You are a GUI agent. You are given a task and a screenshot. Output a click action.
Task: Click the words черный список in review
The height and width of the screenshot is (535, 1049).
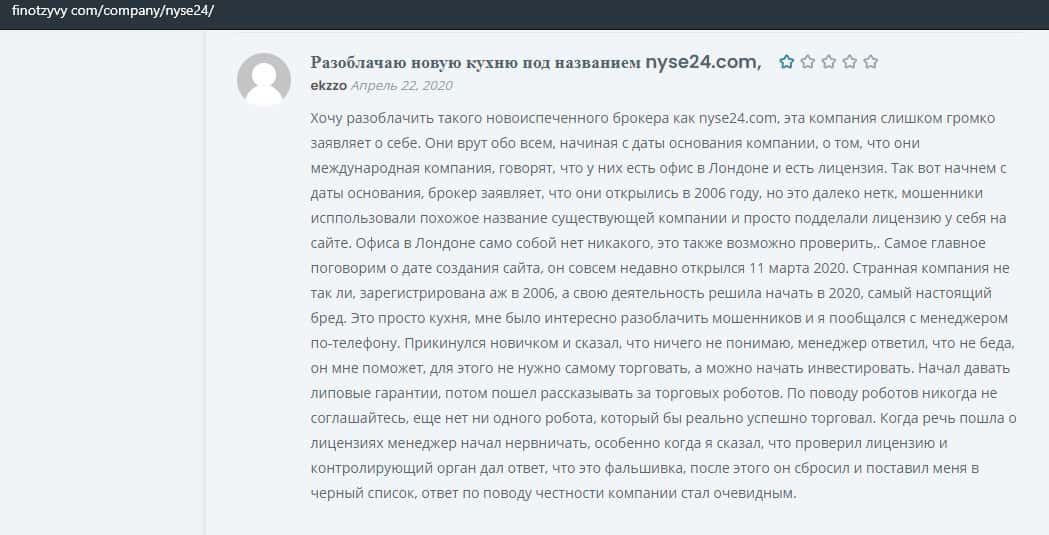point(364,494)
